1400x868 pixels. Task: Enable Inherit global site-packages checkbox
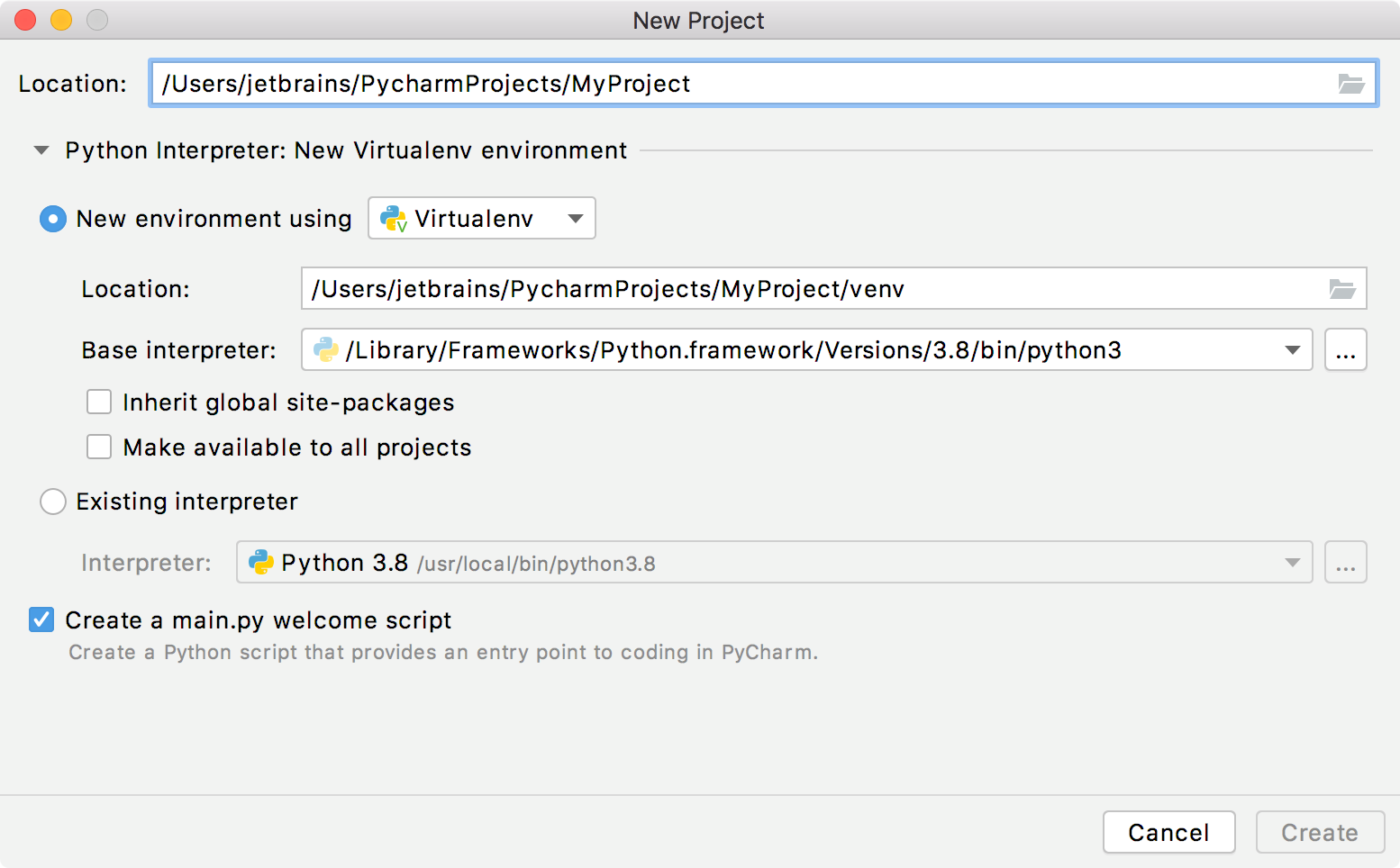[99, 402]
